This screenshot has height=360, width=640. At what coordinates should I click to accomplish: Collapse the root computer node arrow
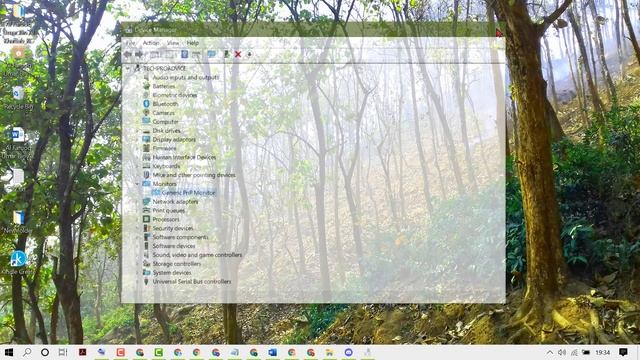pos(129,68)
